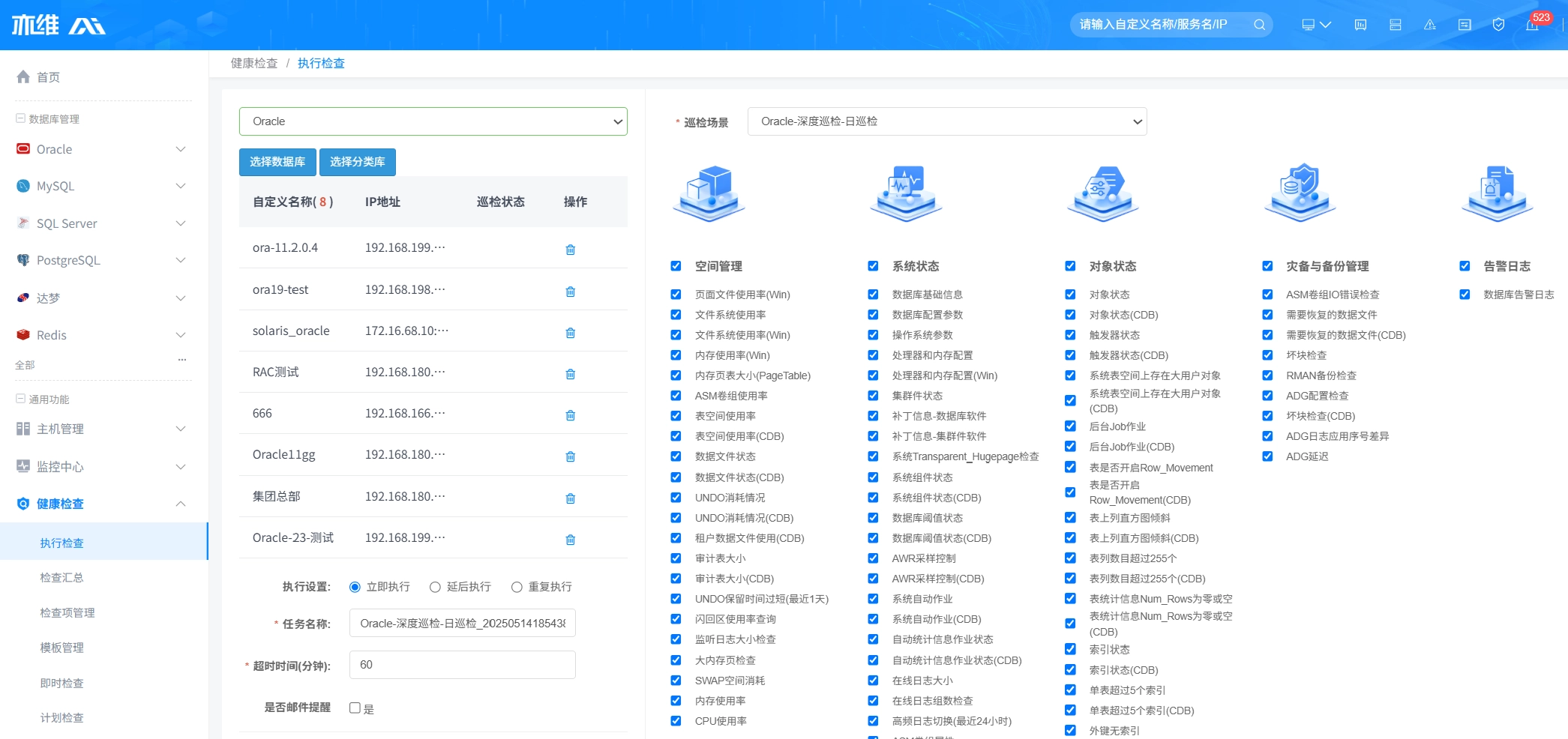
Task: Delete the ora-11.2.0.4 database row
Action: pyautogui.click(x=571, y=250)
